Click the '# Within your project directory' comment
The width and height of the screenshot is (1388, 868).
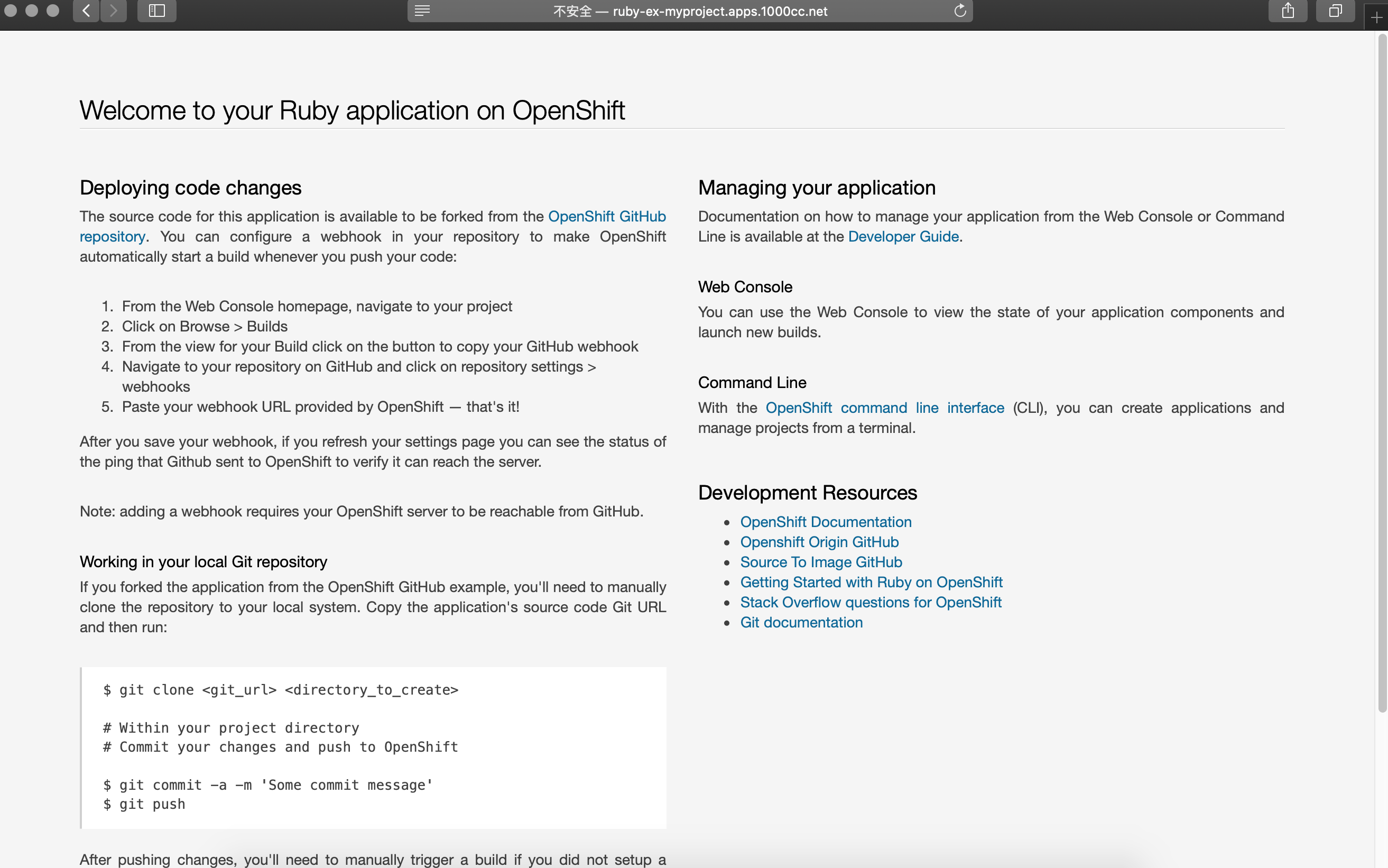click(231, 728)
